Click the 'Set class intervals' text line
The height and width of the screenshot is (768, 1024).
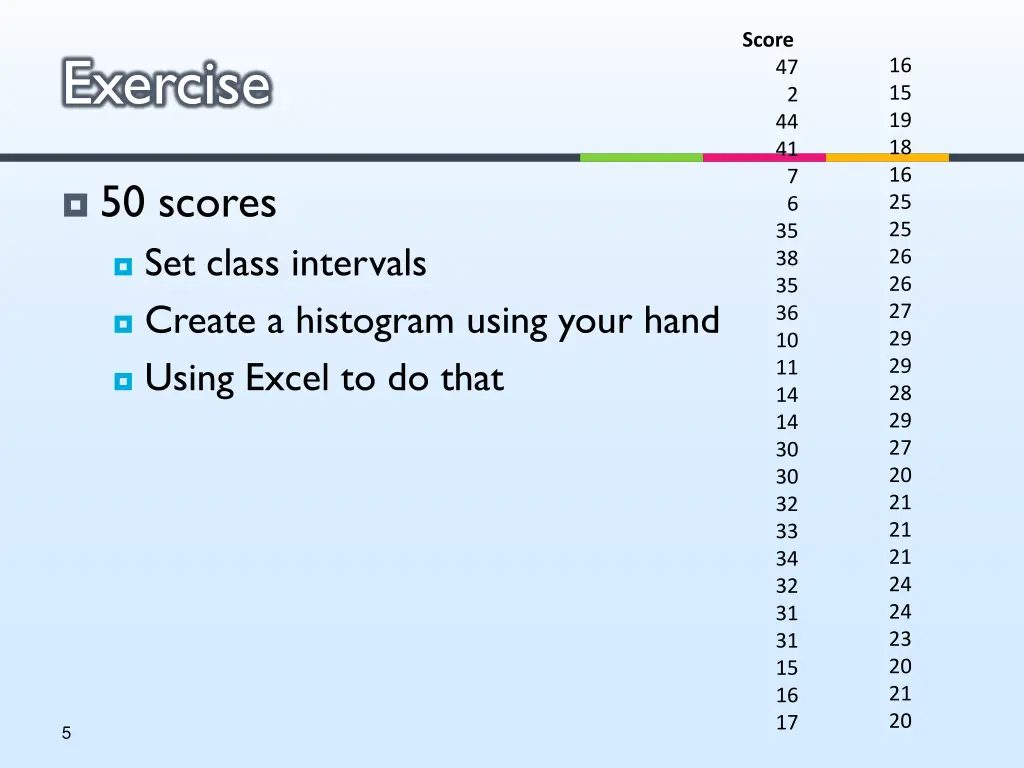[x=285, y=263]
